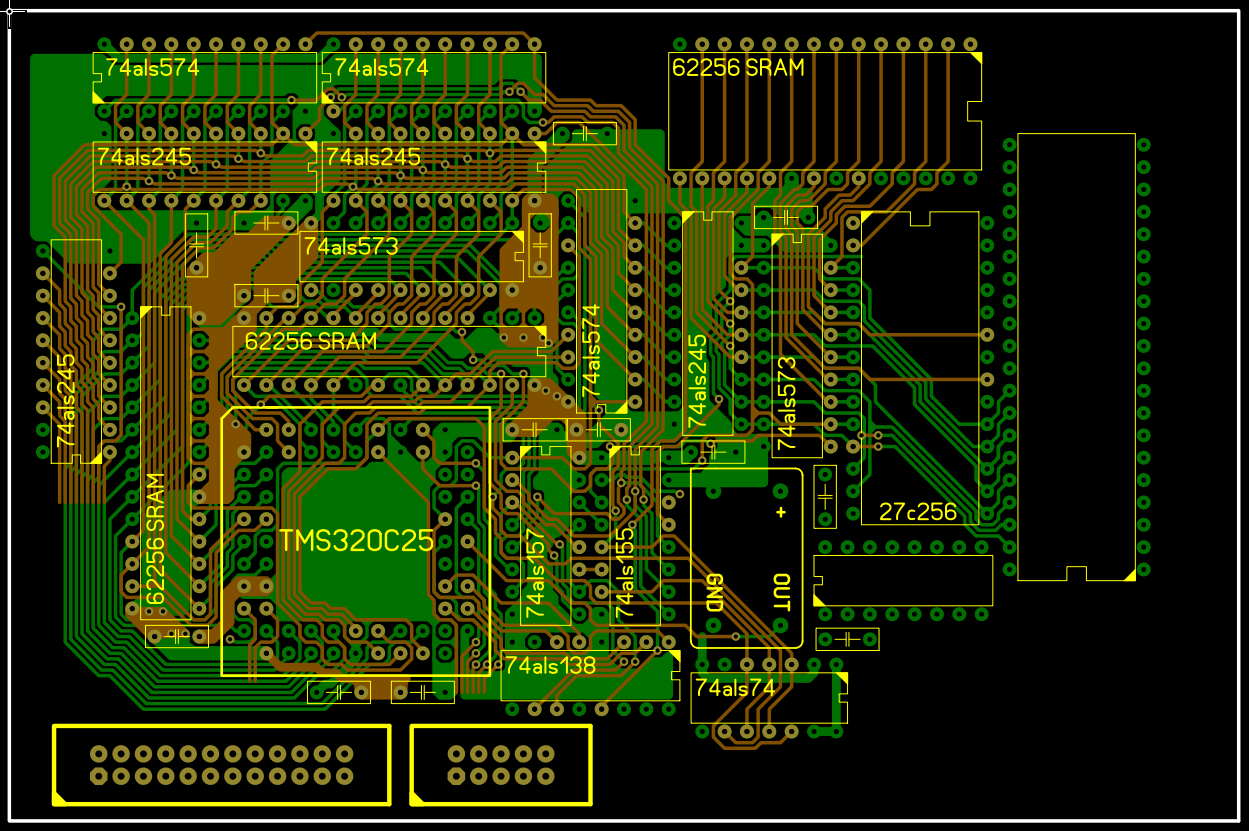Click the smaller two-row header connector outline
The image size is (1249, 831).
[501, 765]
